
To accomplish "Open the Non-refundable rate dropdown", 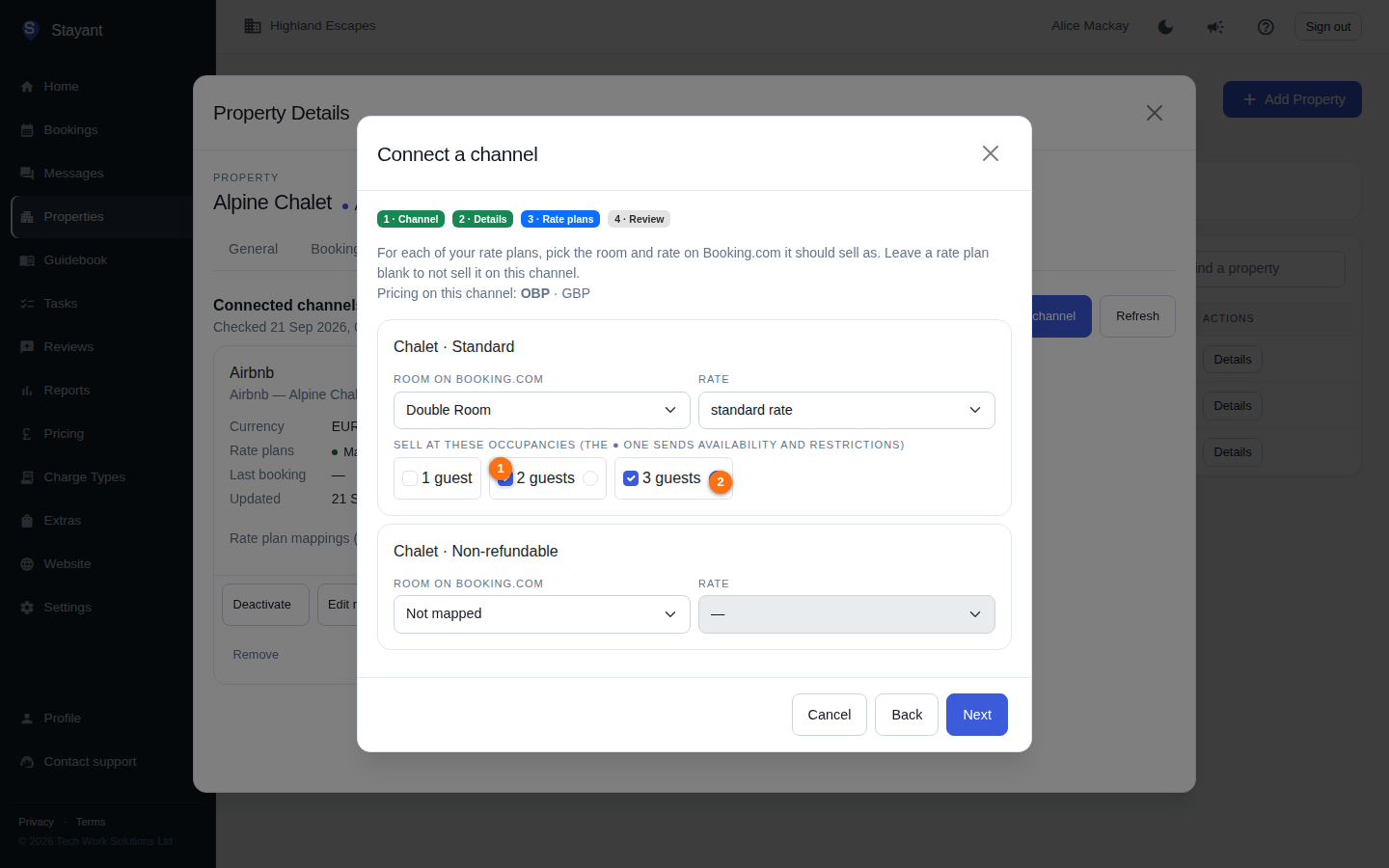I will (x=847, y=614).
